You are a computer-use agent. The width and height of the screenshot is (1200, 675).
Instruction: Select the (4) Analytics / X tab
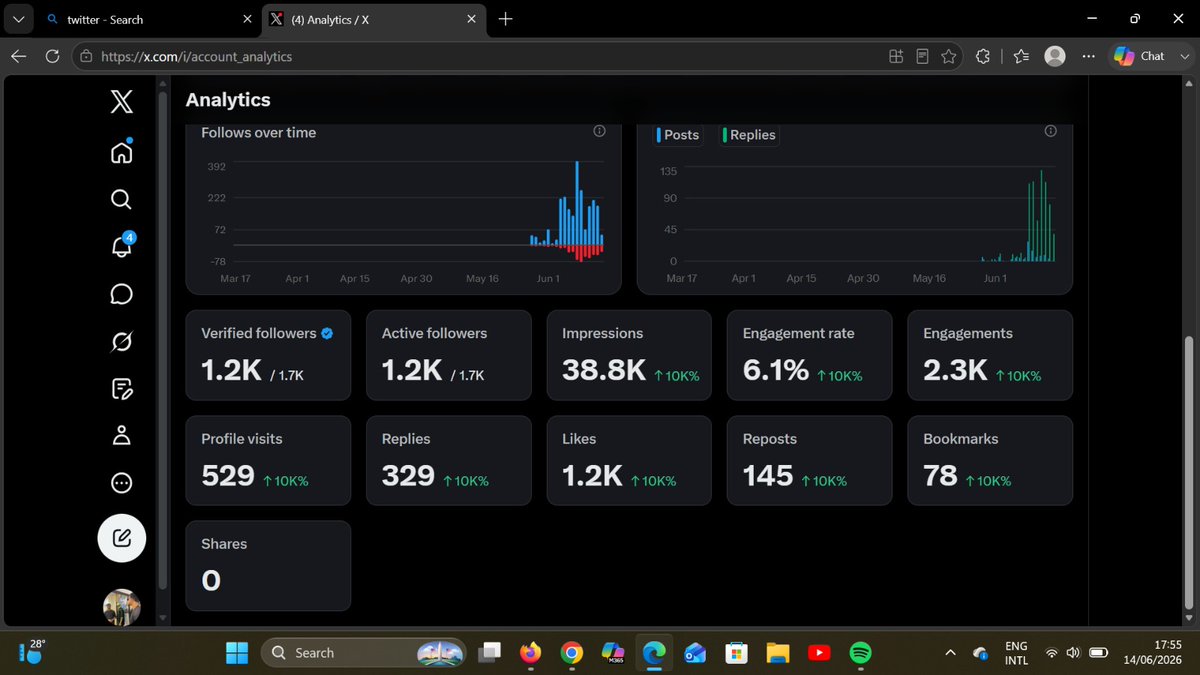pyautogui.click(x=374, y=19)
